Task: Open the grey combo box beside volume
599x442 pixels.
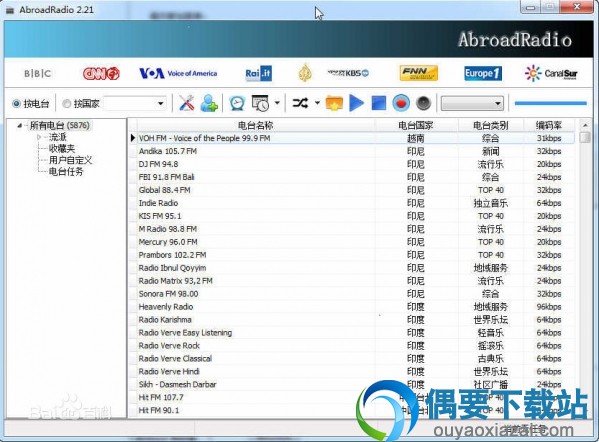Action: [x=472, y=103]
